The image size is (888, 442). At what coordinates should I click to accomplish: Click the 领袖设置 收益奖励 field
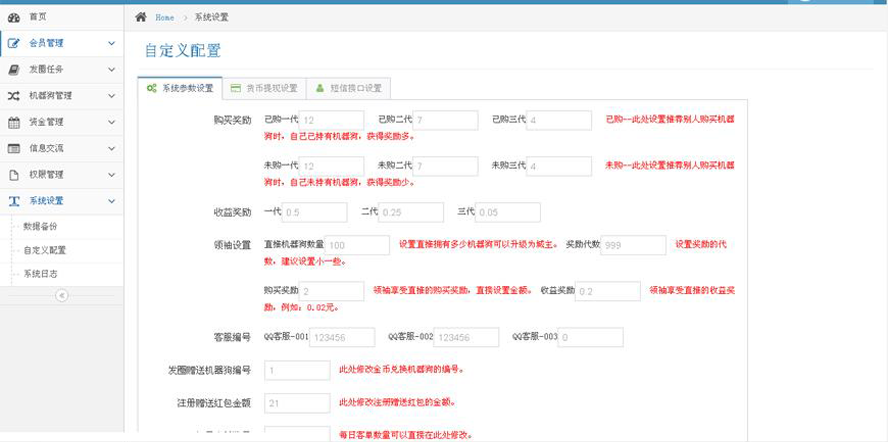pyautogui.click(x=608, y=291)
